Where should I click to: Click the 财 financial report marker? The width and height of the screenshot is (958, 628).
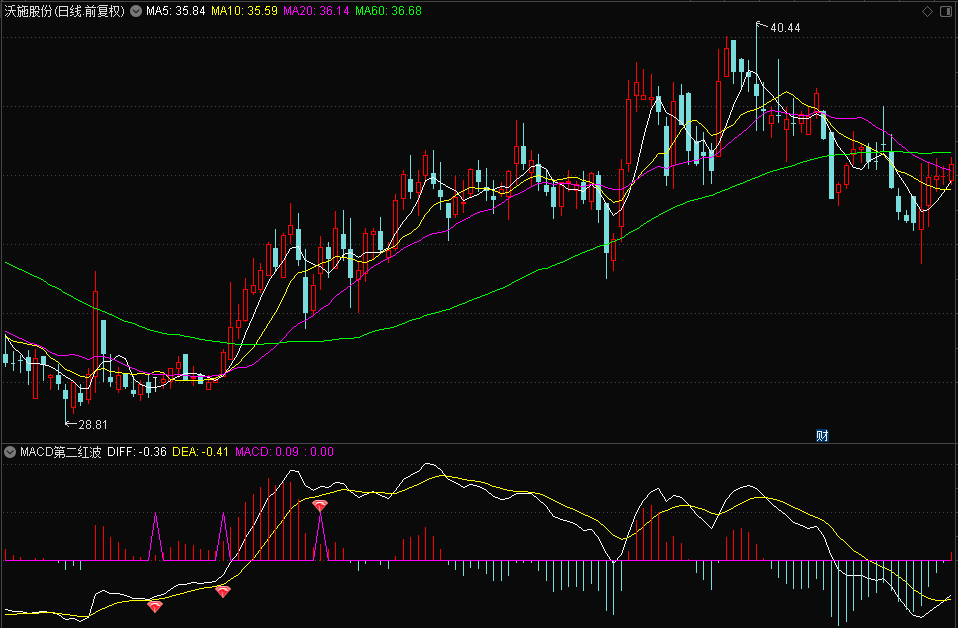[822, 435]
